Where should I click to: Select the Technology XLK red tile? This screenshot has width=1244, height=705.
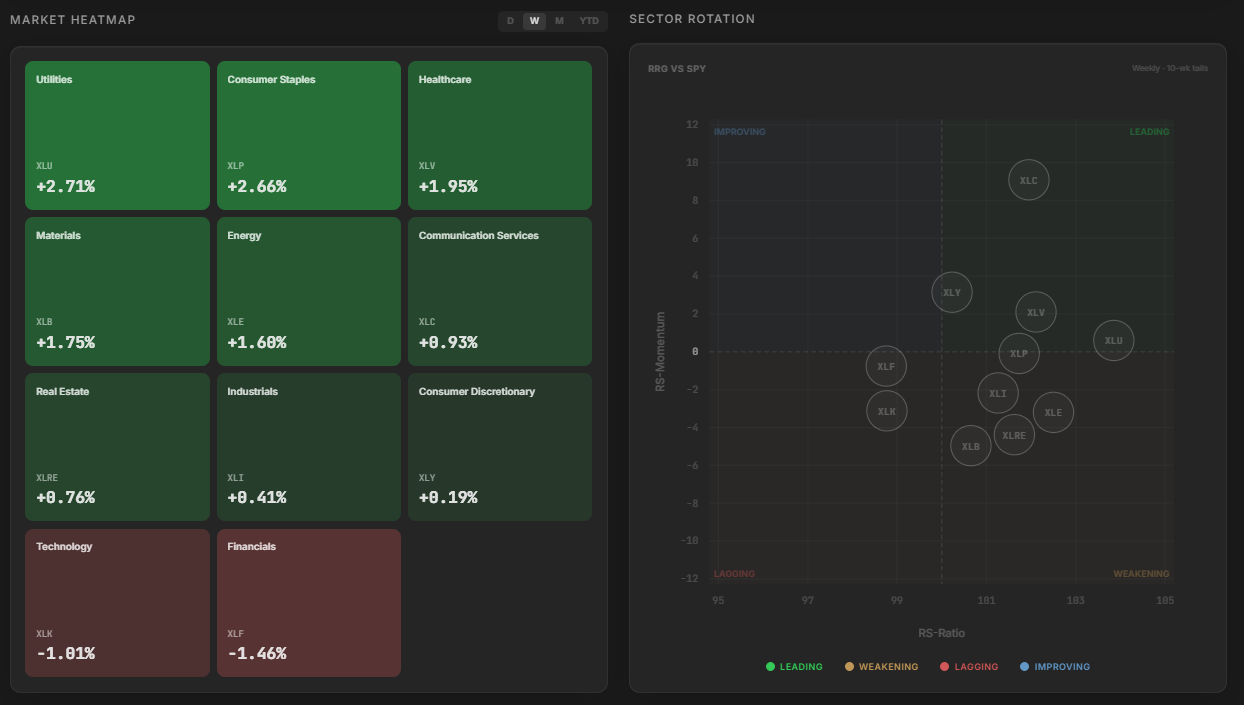(118, 603)
